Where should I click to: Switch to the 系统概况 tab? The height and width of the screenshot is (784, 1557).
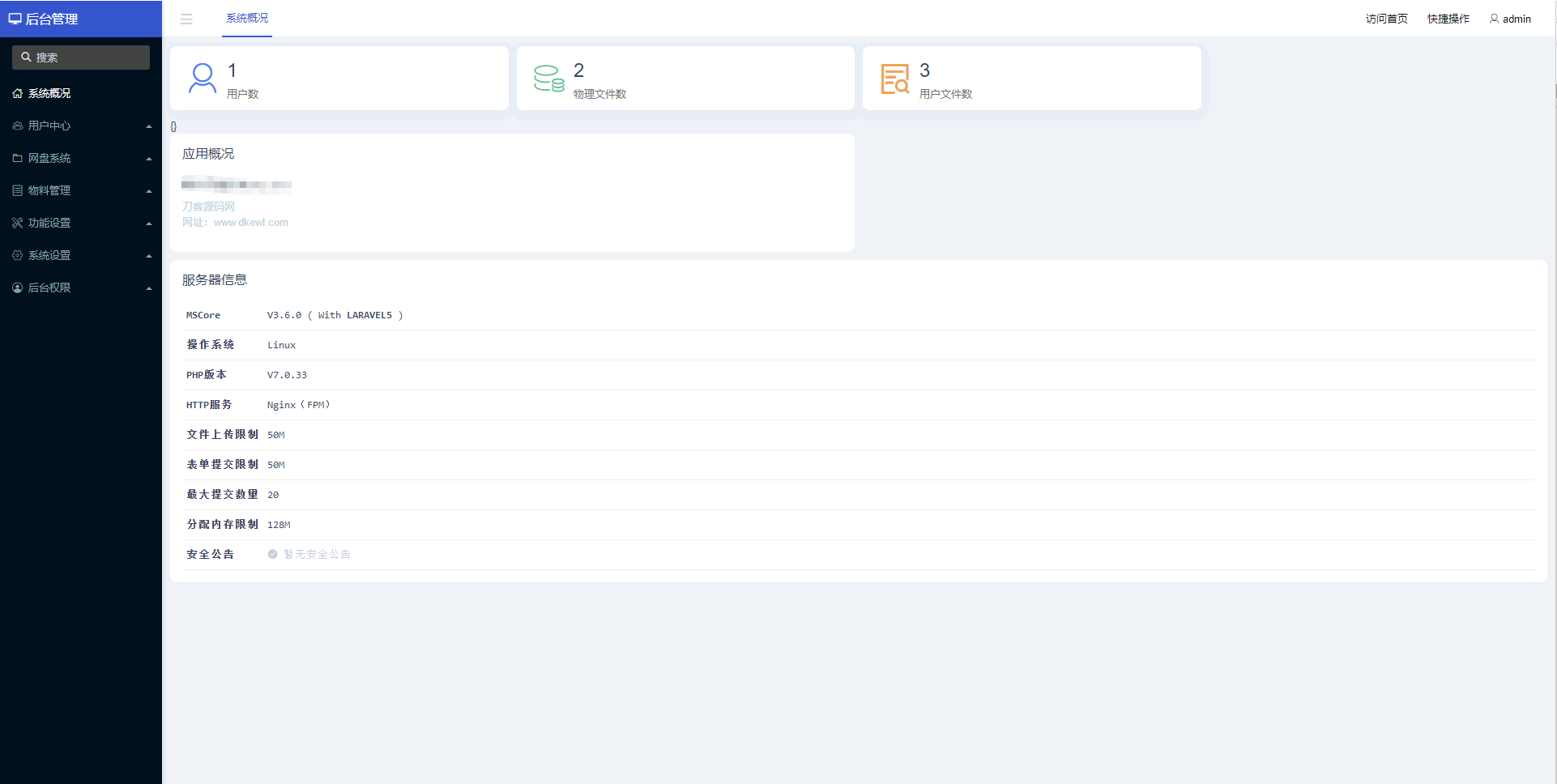(x=247, y=18)
